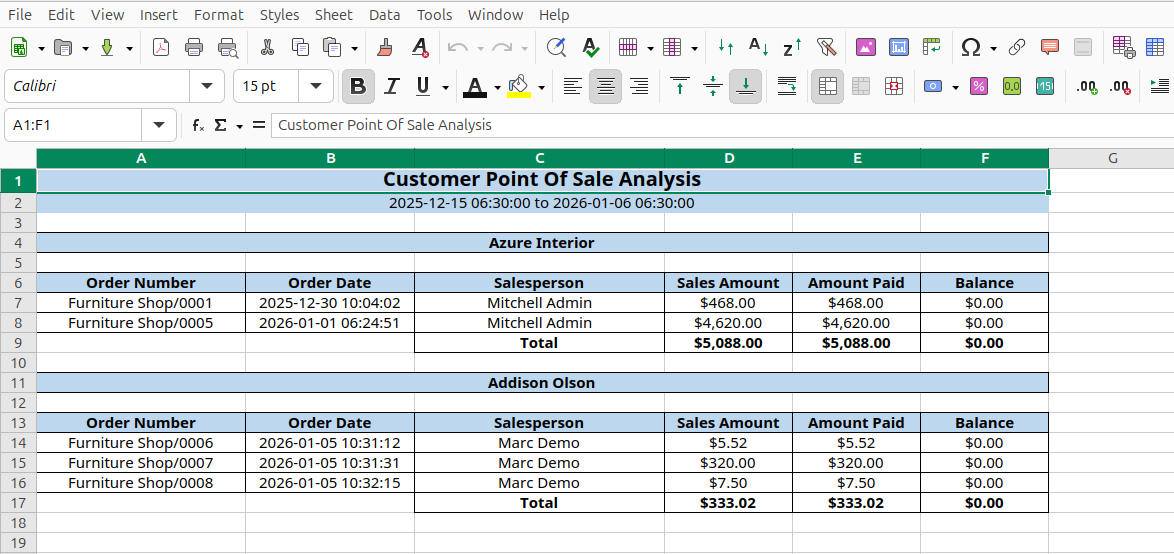This screenshot has width=1174, height=554.
Task: Open the Font Size dropdown arrow
Action: [x=316, y=86]
